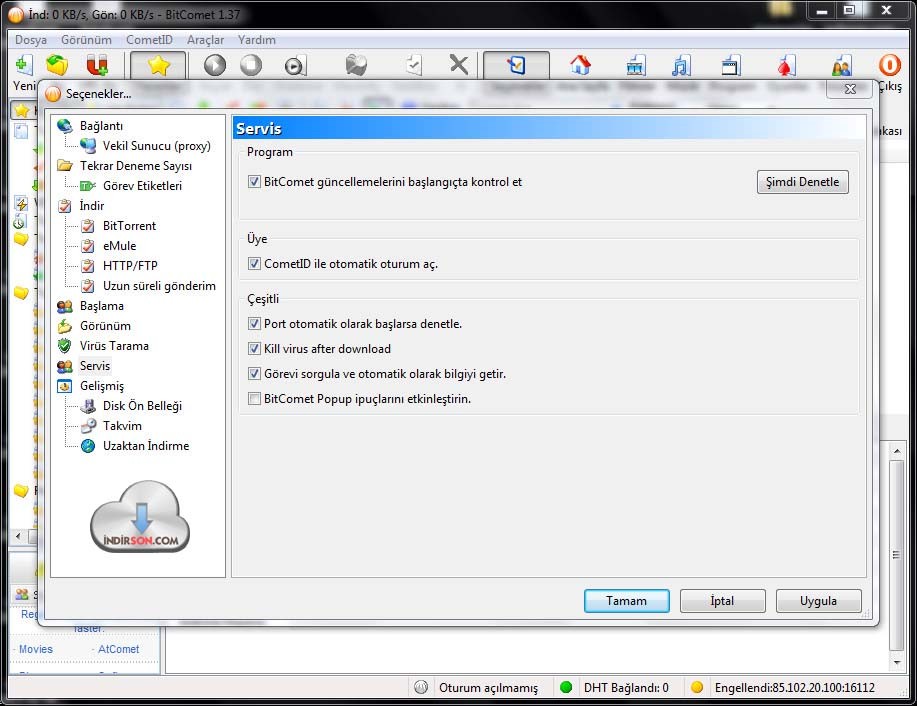Click the task properties toolbar icon
This screenshot has width=917, height=706.
point(413,65)
